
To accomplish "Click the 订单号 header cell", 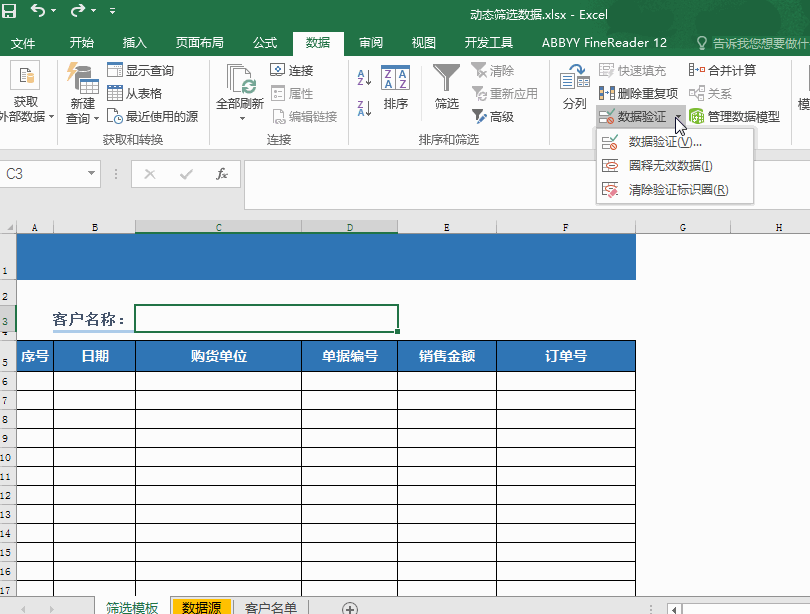I will click(566, 356).
